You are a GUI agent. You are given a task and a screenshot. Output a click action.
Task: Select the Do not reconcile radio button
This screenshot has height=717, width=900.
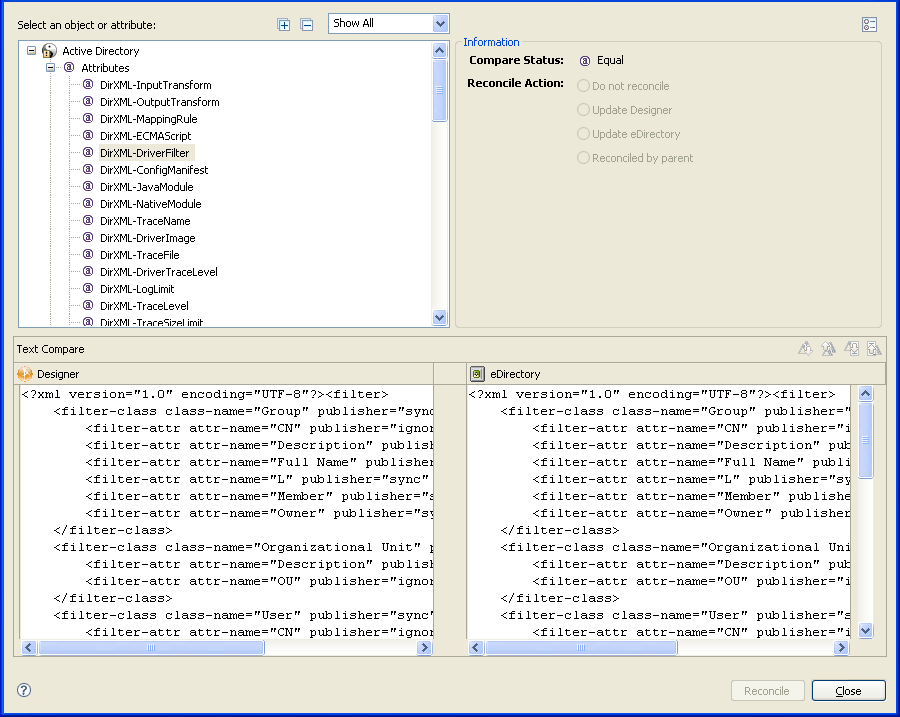(583, 86)
